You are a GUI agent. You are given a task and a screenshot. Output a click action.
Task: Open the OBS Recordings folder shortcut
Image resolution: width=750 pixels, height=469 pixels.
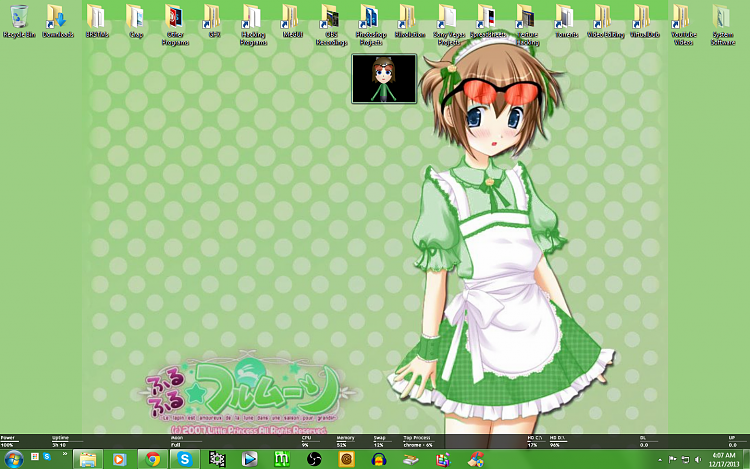coord(331,25)
